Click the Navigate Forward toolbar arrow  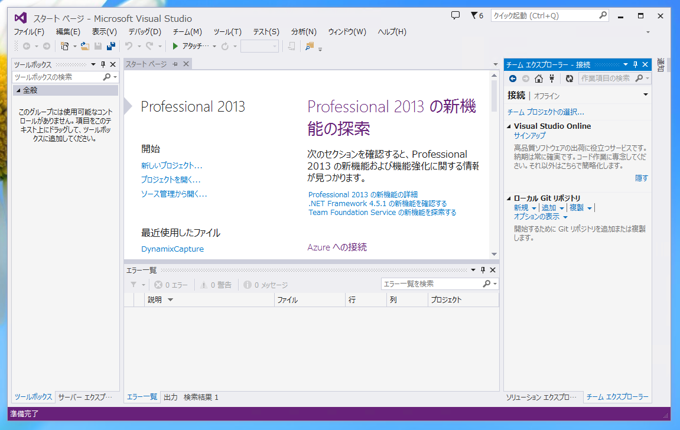pos(46,46)
